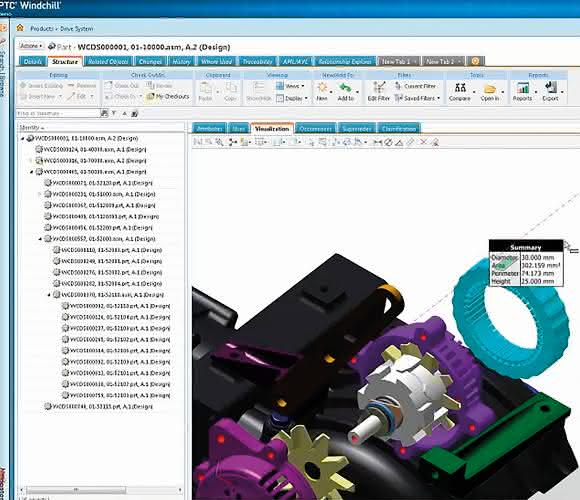
Task: Click the structure tree icon in visualization toolbar
Action: tap(233, 142)
